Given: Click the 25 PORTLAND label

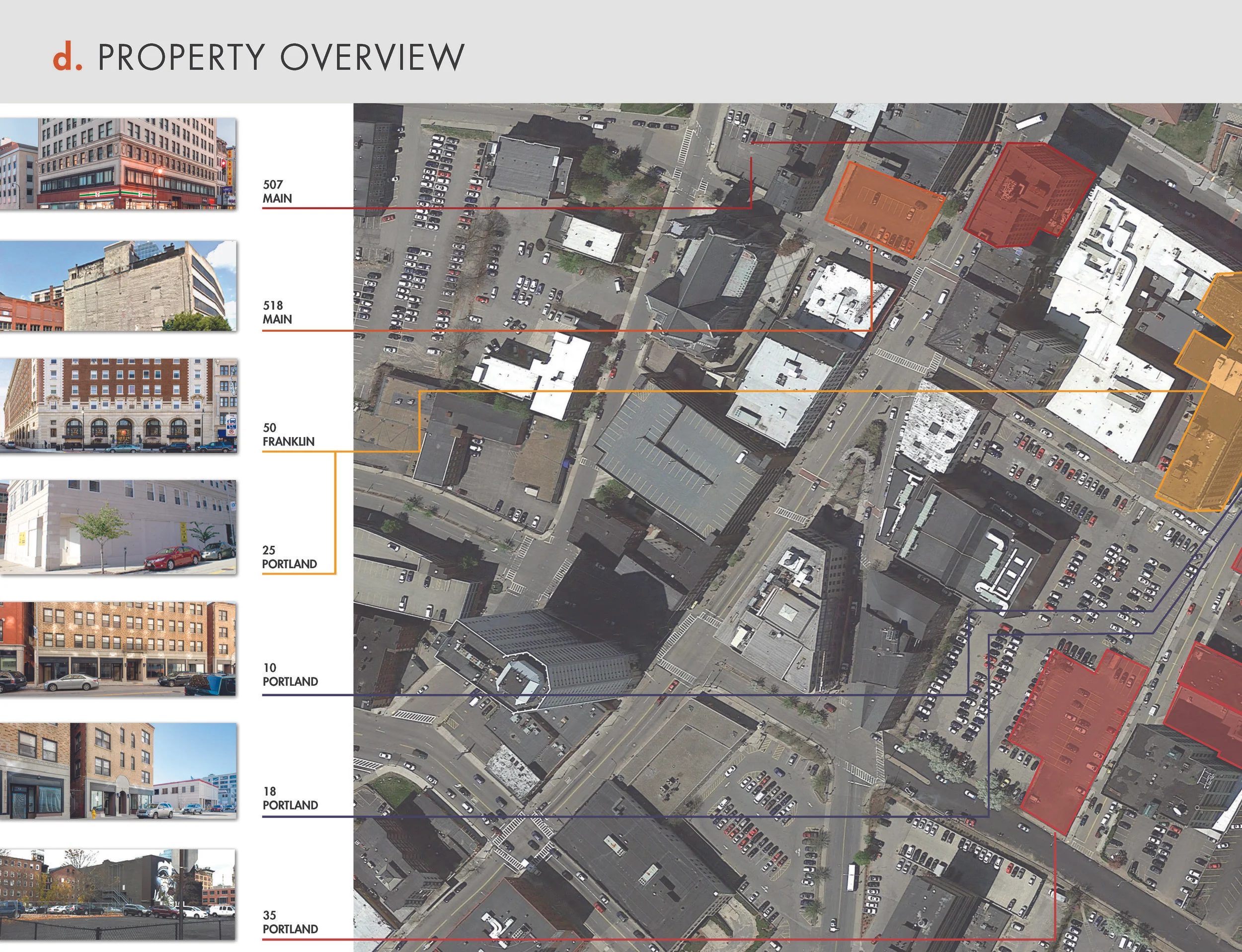Looking at the screenshot, I should point(289,557).
